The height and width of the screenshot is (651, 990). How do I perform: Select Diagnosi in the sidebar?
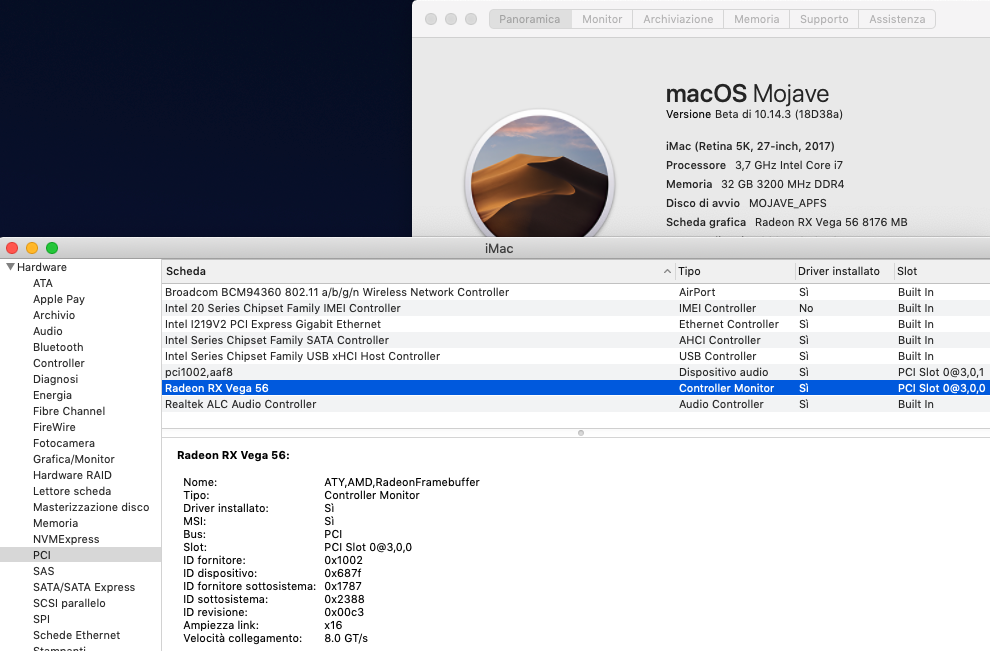[56, 379]
